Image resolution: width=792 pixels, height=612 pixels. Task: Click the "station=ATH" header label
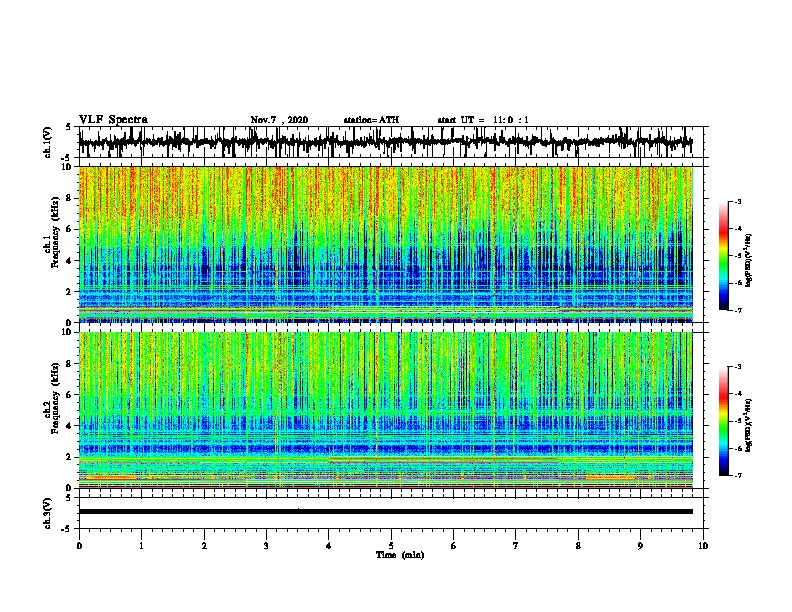tap(371, 120)
